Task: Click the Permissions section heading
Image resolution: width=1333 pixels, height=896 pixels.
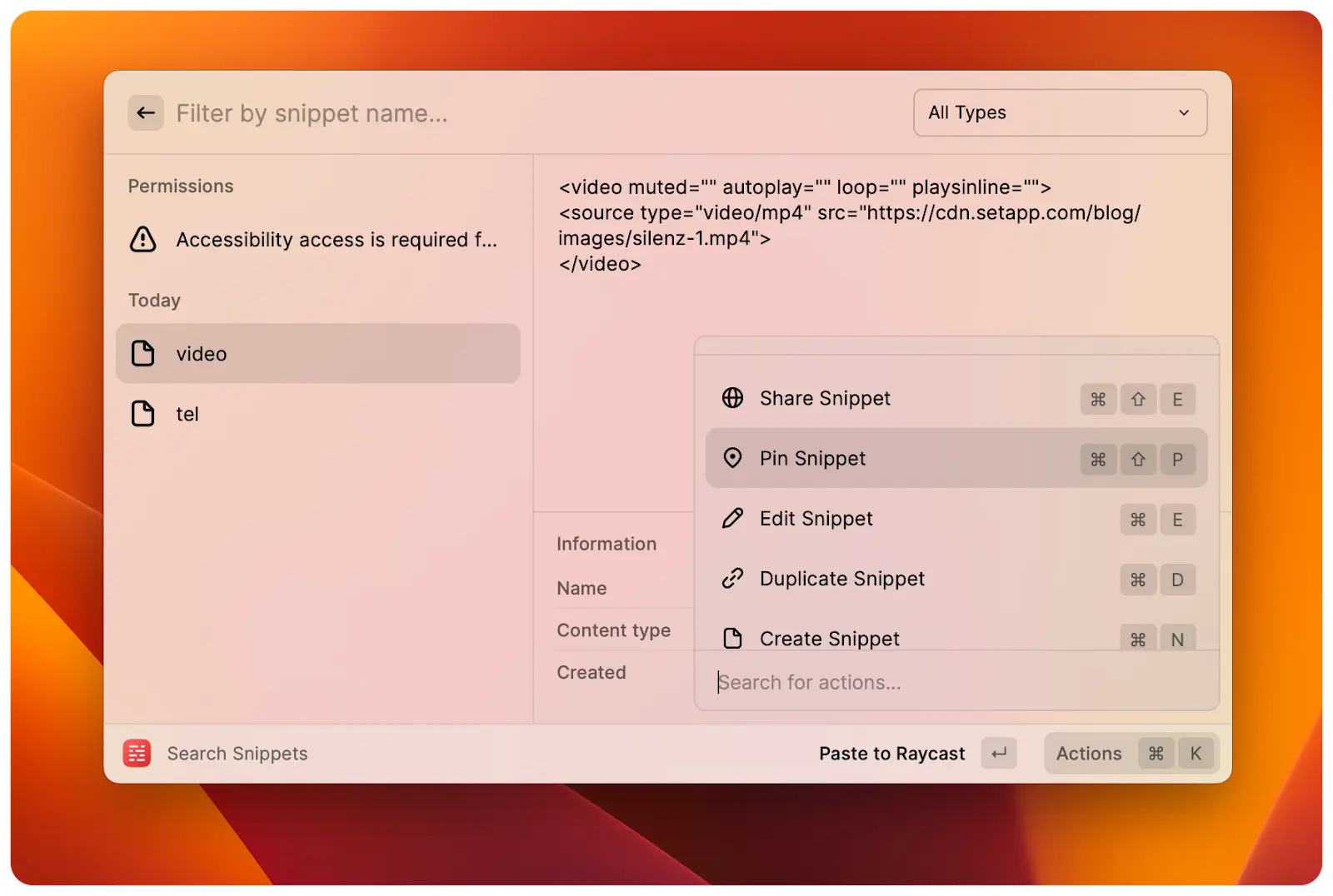Action: 181,187
